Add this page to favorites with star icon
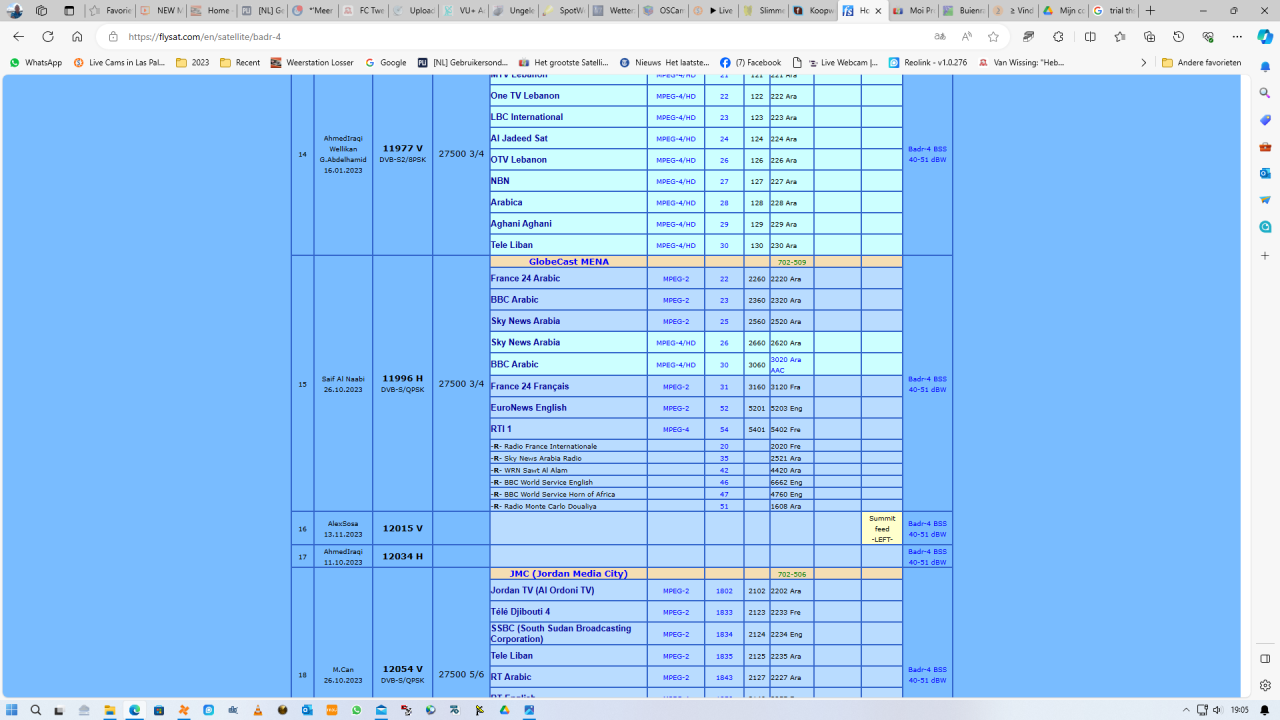This screenshot has width=1280, height=720. coord(993,36)
